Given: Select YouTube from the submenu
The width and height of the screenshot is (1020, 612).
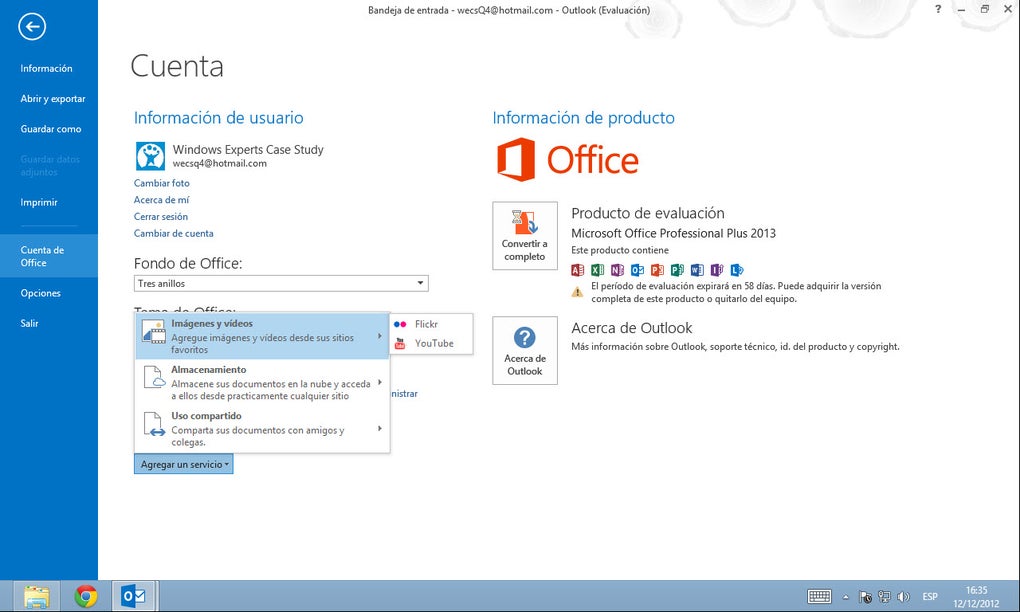Looking at the screenshot, I should click(x=431, y=343).
